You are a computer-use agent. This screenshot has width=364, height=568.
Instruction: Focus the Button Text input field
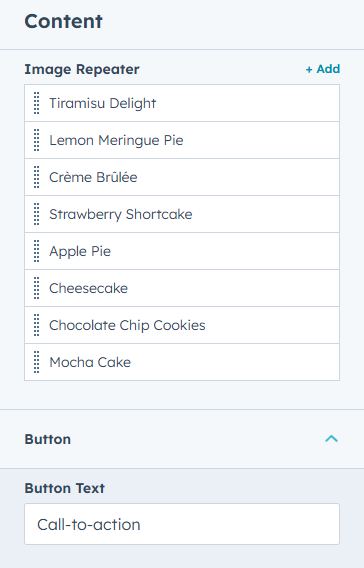pyautogui.click(x=182, y=524)
